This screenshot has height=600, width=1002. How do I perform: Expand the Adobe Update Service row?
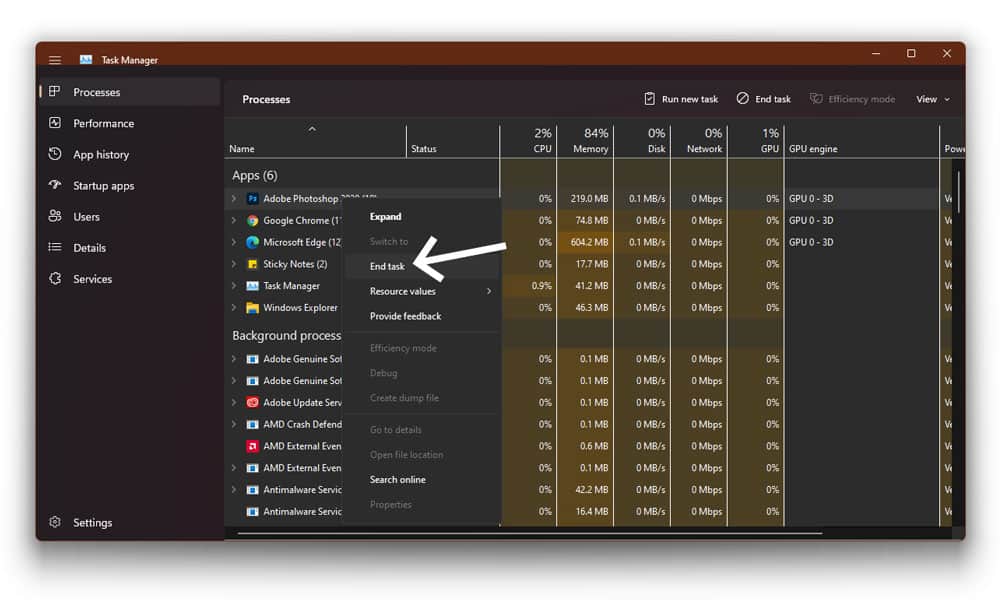click(234, 403)
